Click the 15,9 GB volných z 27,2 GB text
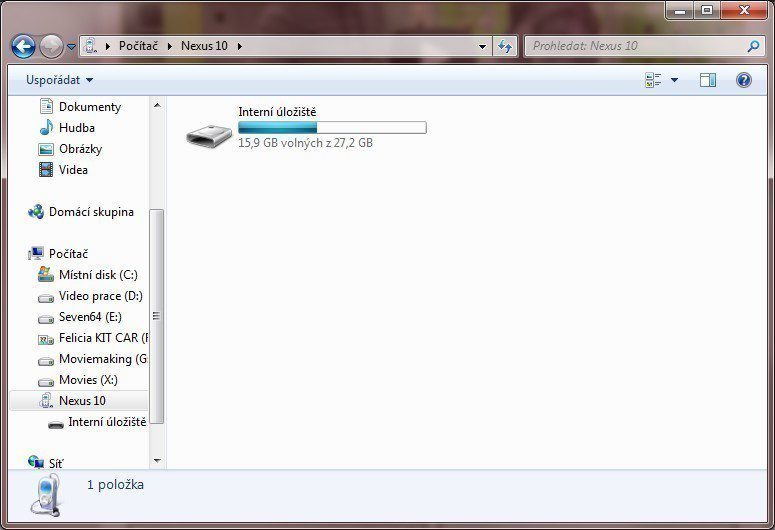This screenshot has height=530, width=775. [x=305, y=143]
